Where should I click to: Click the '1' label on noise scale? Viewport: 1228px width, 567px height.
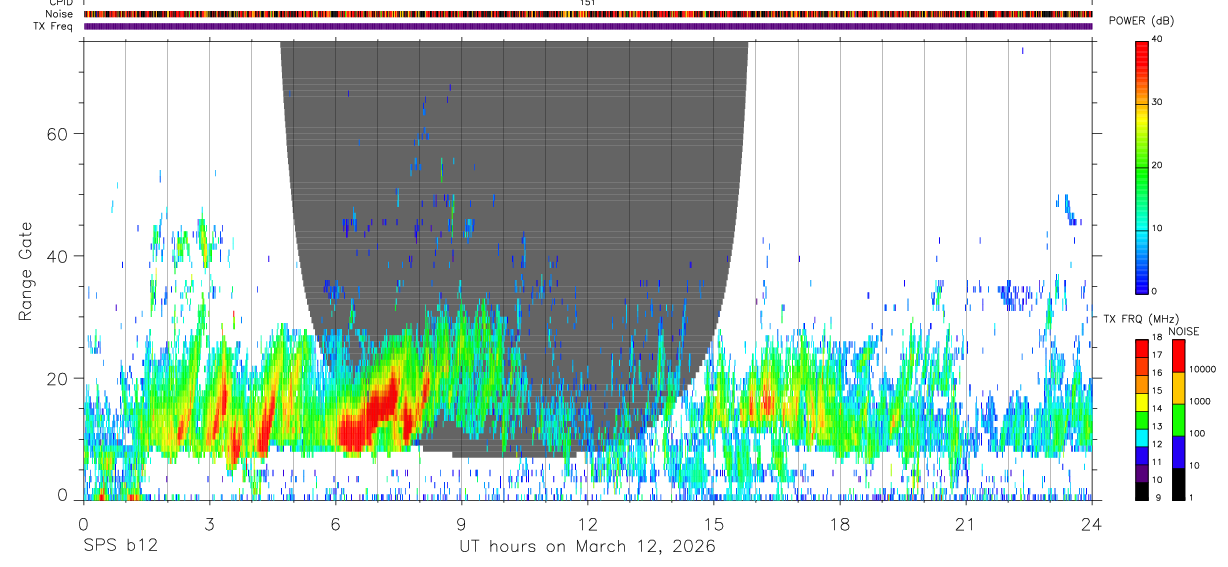(1190, 497)
